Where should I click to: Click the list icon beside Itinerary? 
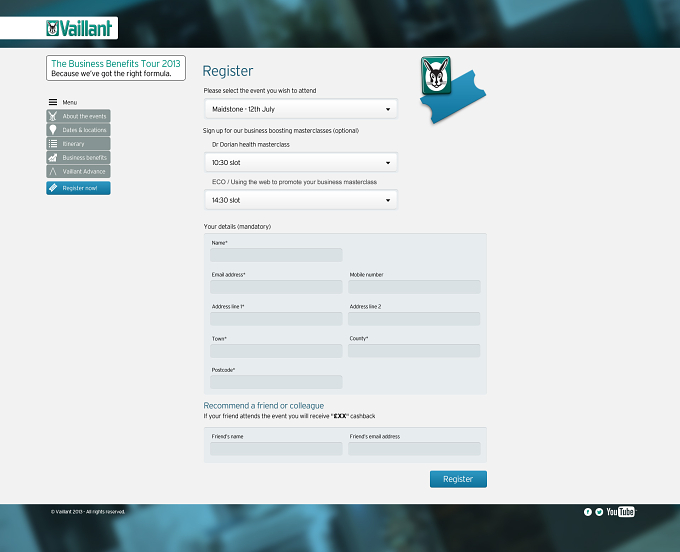click(53, 144)
